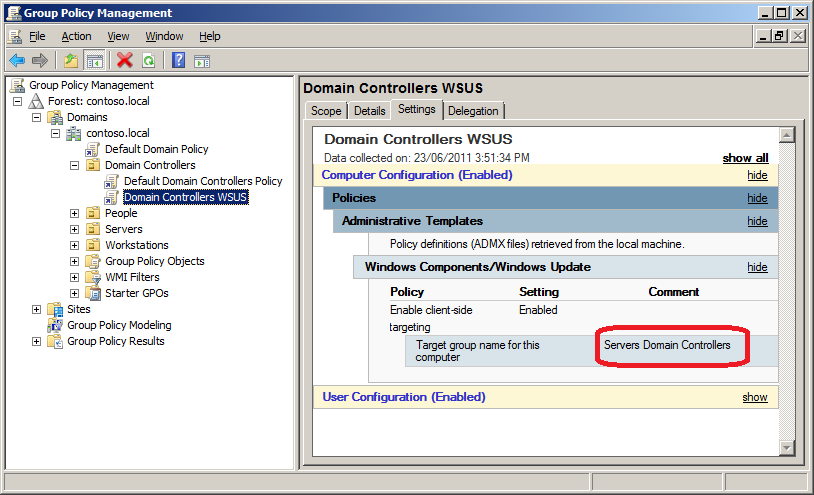Click the Up one level folder icon
The height and width of the screenshot is (495, 814).
tap(72, 60)
